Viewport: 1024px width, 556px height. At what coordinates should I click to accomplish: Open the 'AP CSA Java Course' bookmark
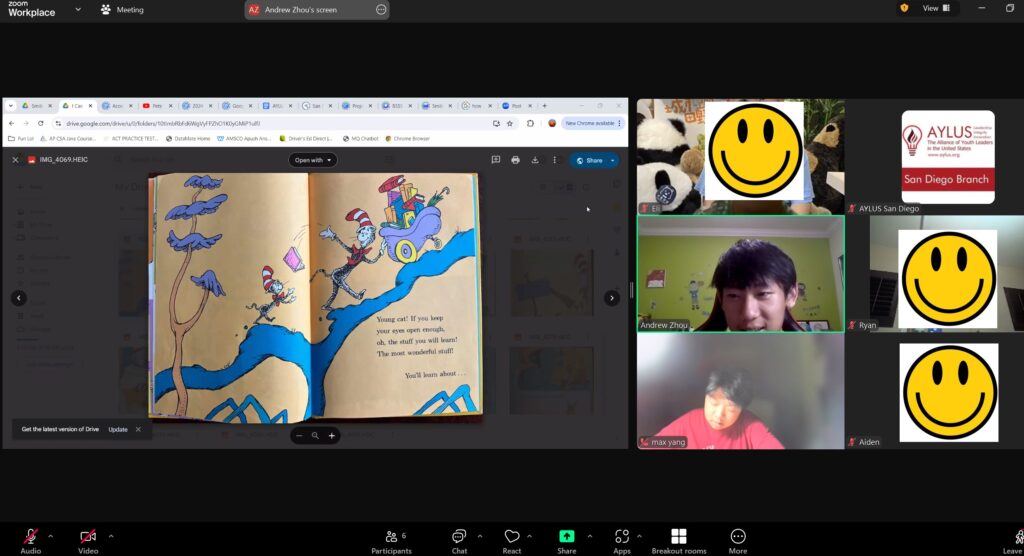click(68, 139)
